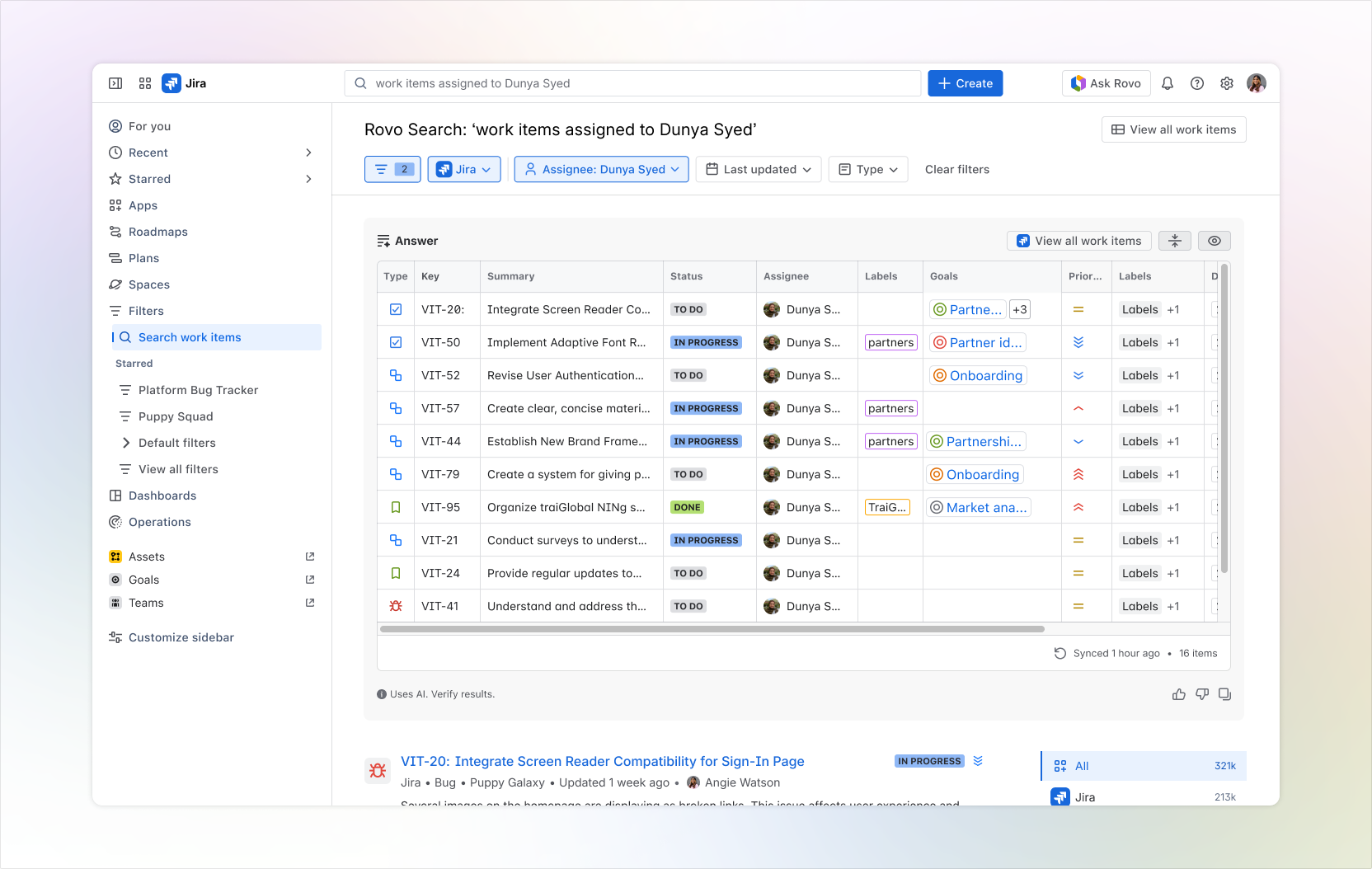The image size is (1372, 869).
Task: Go to For you in sidebar
Action: pos(215,126)
